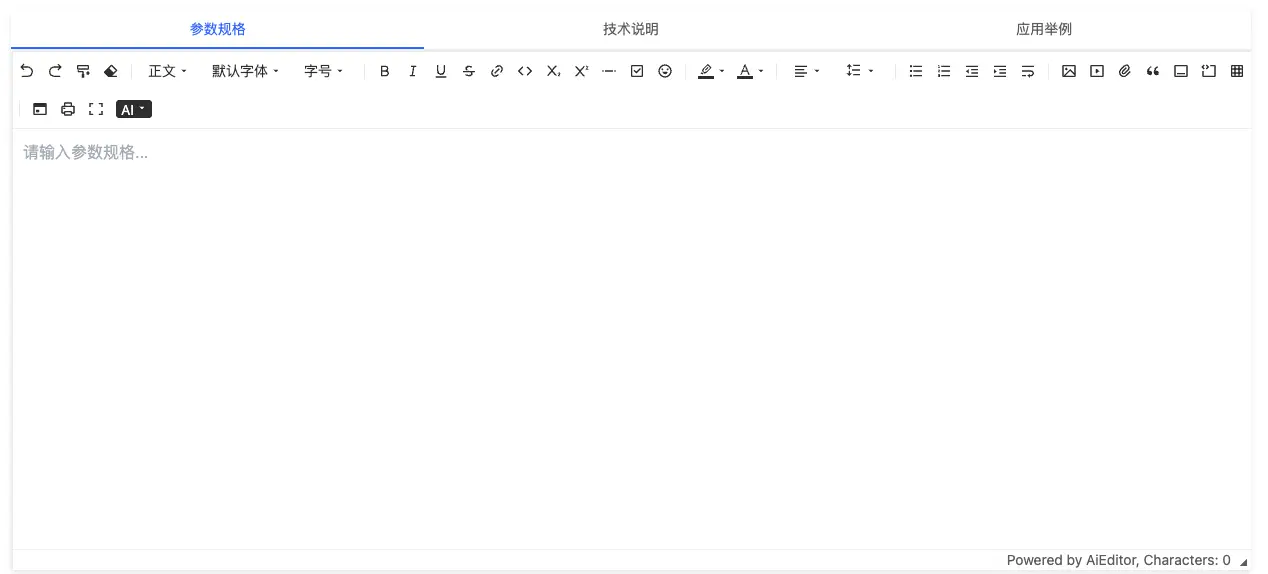
Task: Print the document using the printer icon
Action: tap(68, 110)
